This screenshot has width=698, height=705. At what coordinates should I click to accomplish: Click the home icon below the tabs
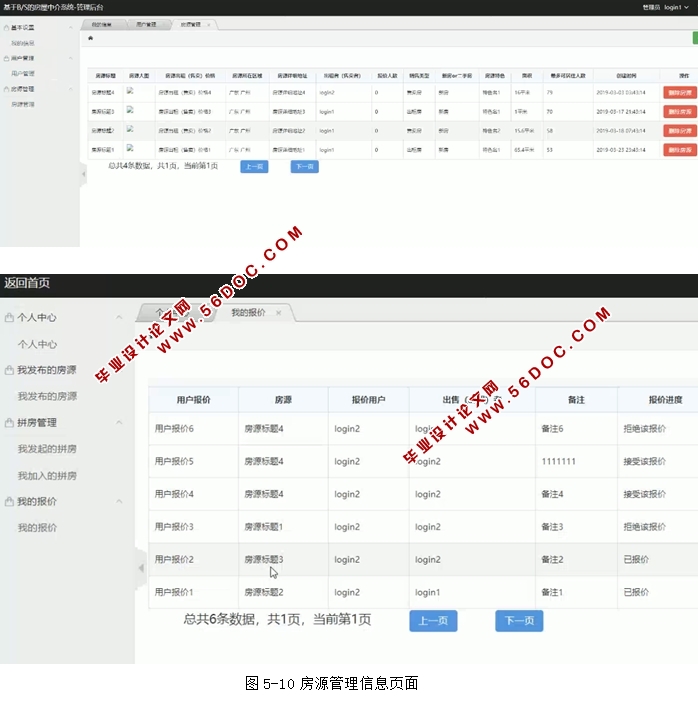(91, 38)
